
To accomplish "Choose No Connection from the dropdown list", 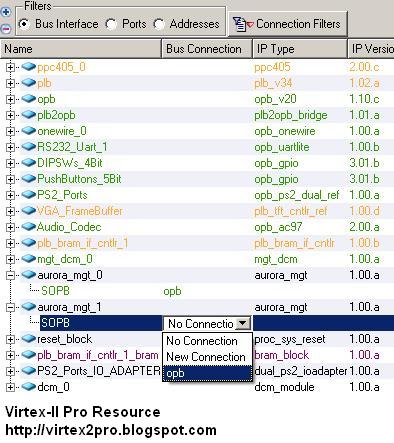I will point(207,341).
